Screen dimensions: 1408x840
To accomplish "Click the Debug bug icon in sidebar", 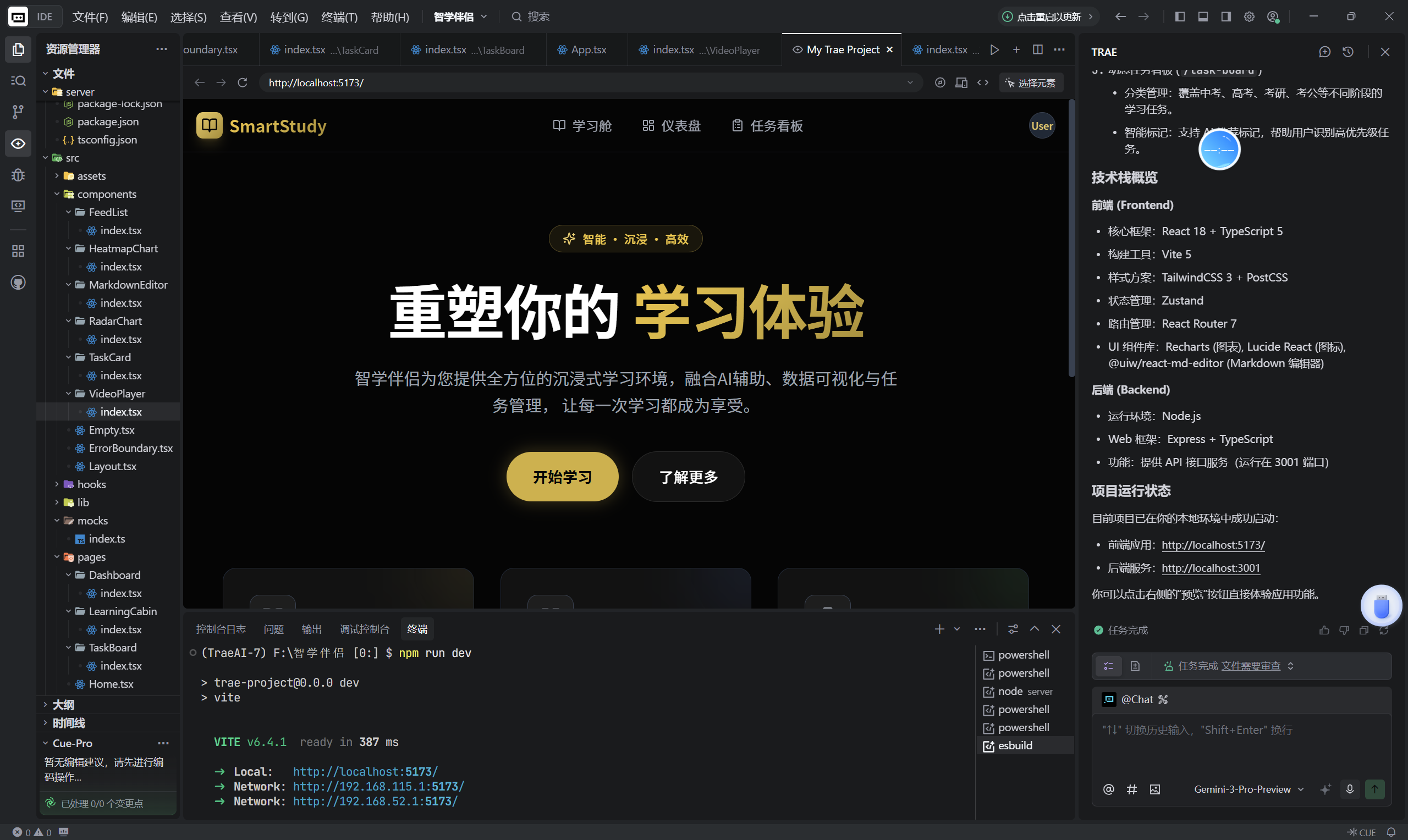I will point(18,175).
